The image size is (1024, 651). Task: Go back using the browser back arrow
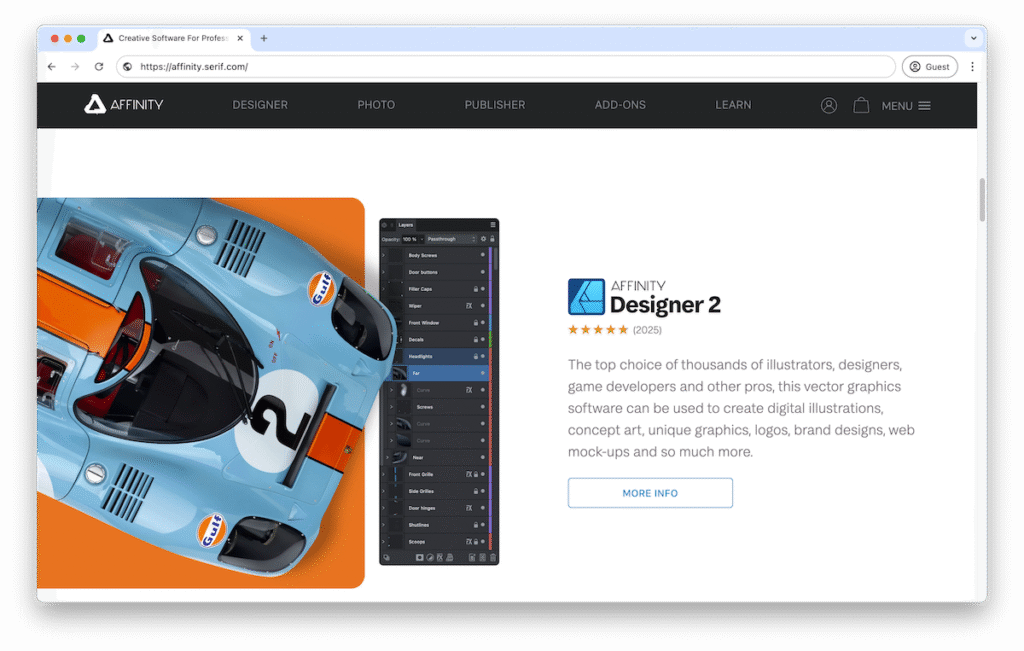point(52,67)
